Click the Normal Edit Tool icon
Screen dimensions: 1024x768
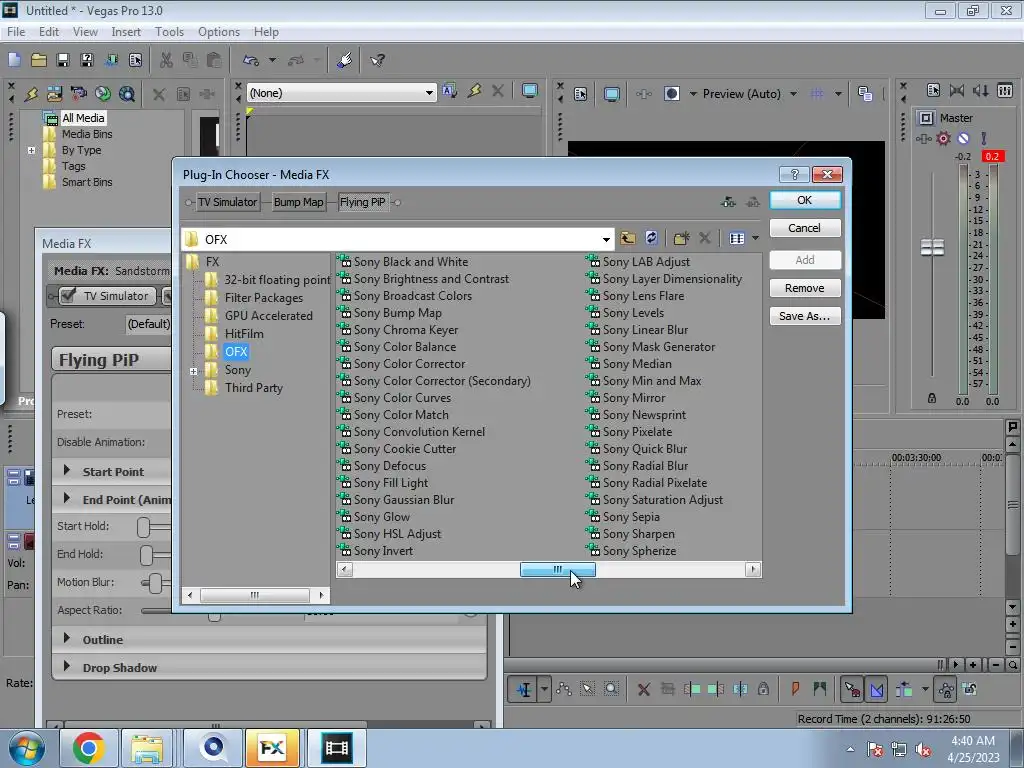click(524, 689)
